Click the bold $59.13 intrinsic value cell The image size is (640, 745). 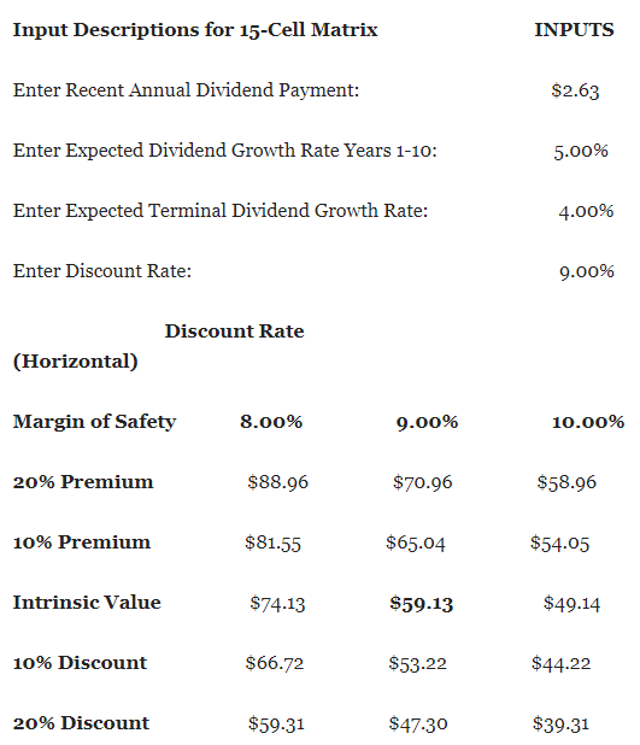tap(421, 603)
